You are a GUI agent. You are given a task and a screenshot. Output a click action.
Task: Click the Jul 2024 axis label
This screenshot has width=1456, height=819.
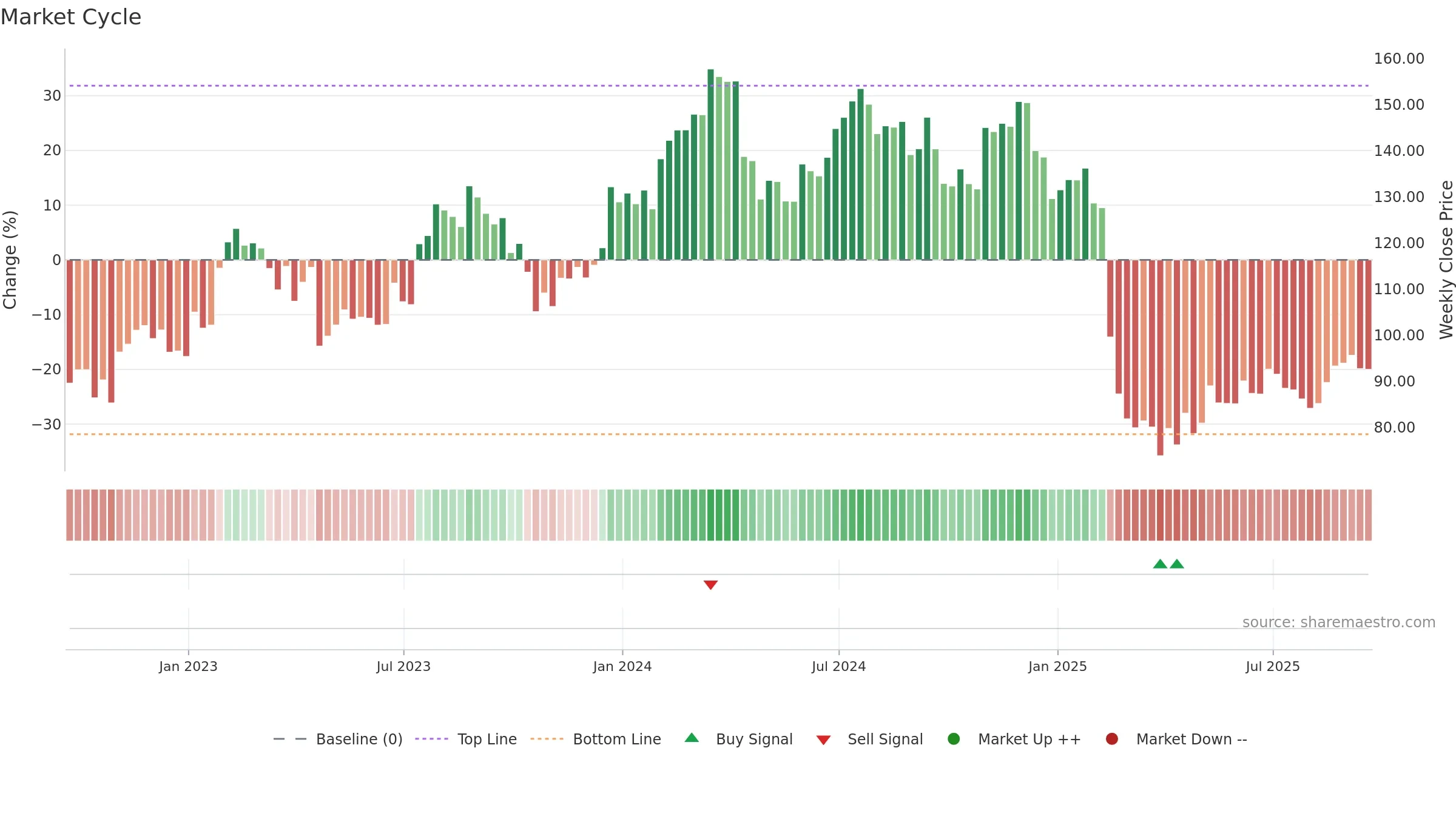(839, 666)
